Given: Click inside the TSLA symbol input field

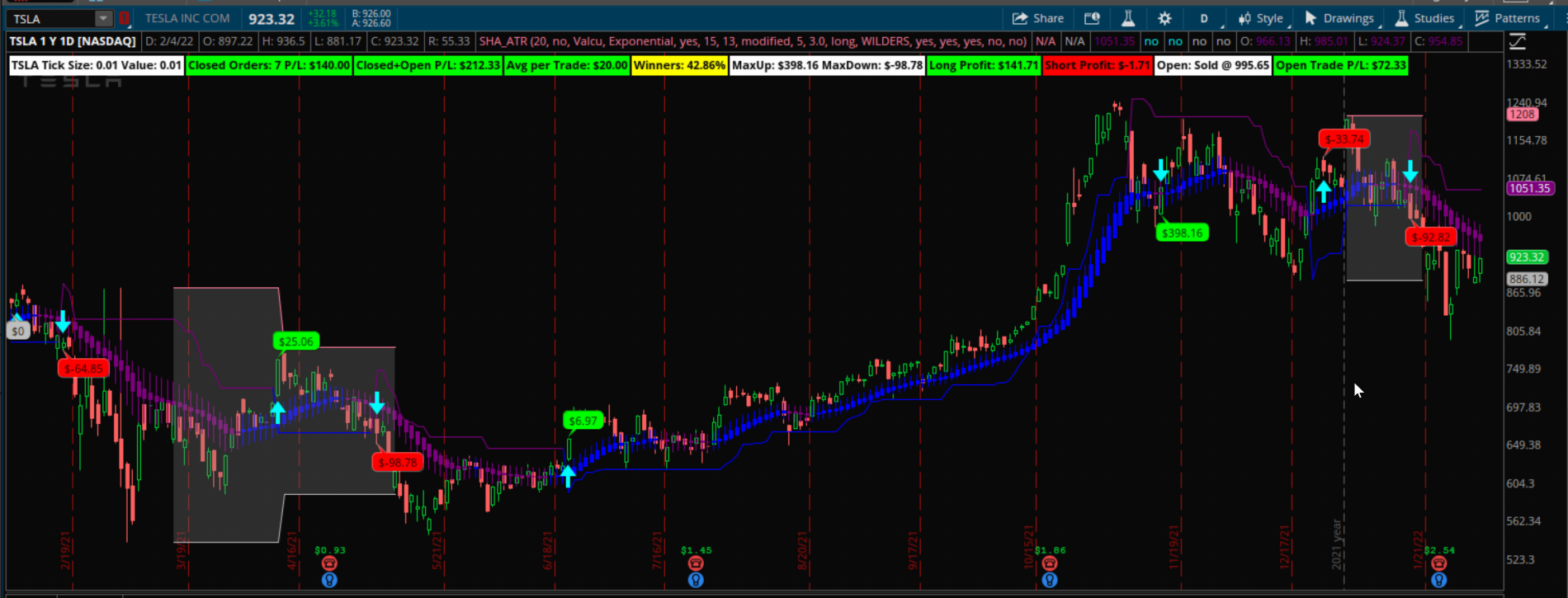Looking at the screenshot, I should click(x=50, y=18).
